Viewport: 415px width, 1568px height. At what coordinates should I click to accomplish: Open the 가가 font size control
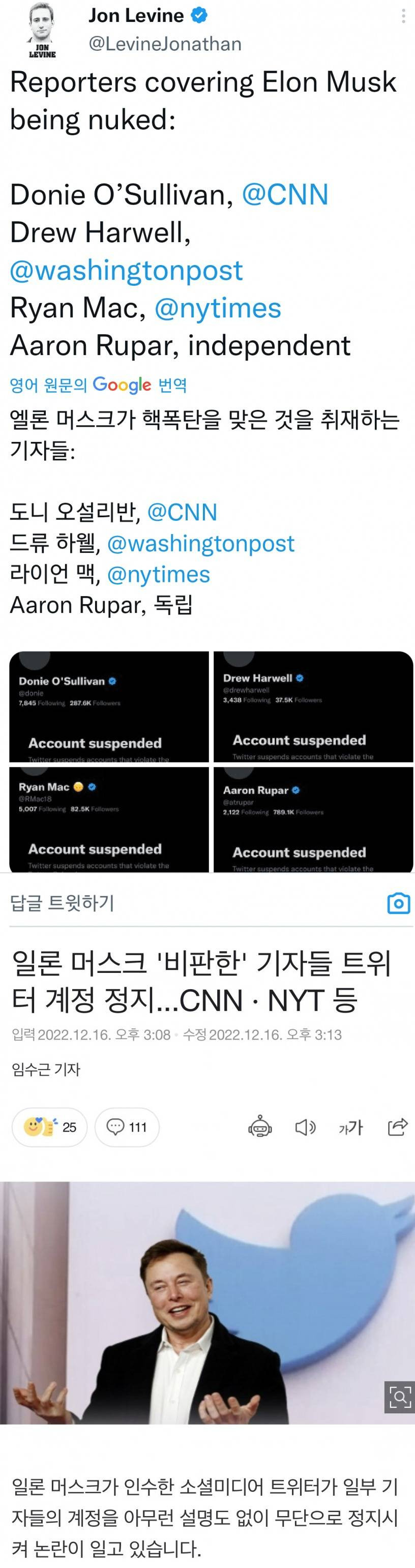(x=351, y=1128)
